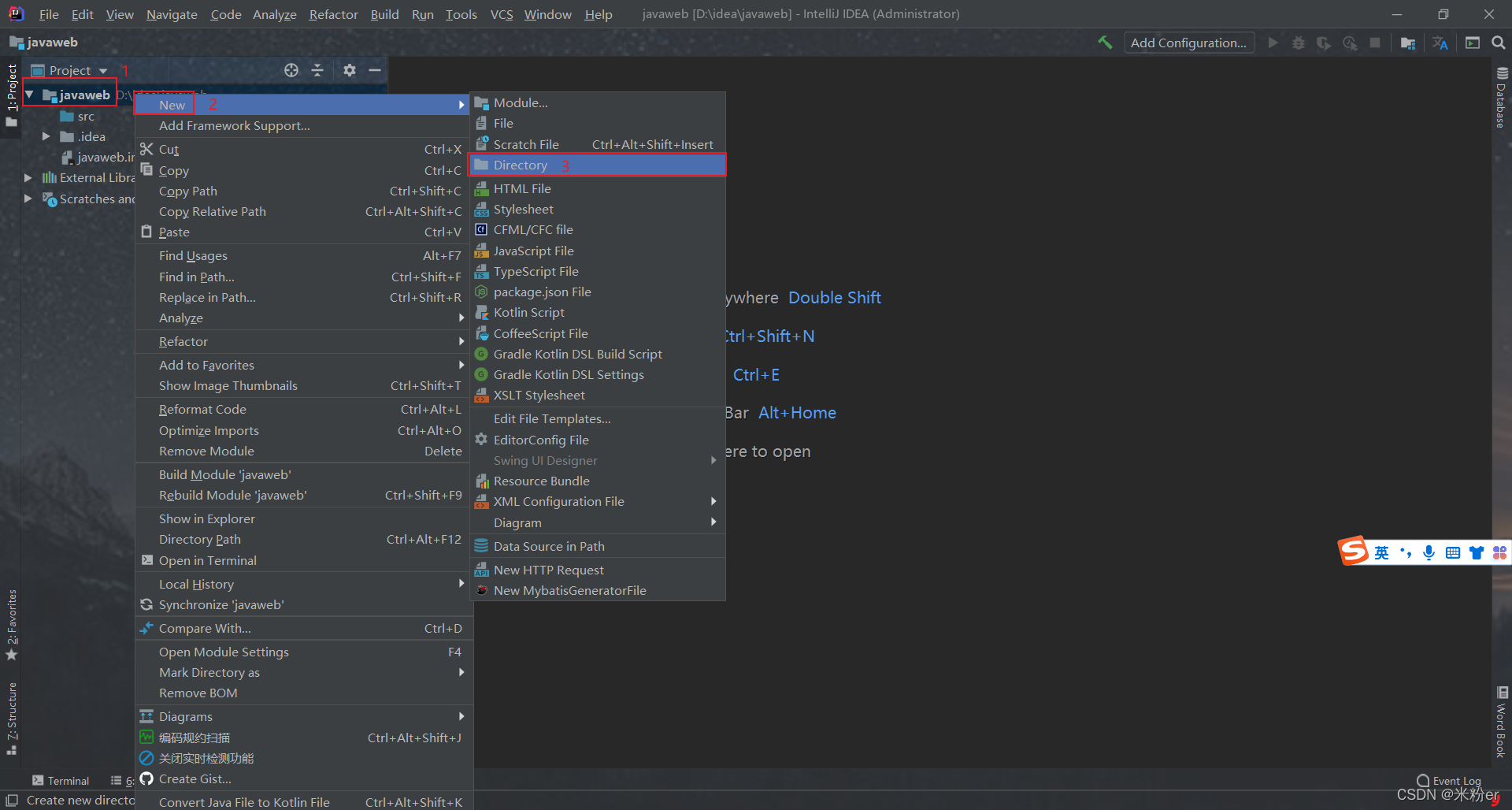Click the tool window toggle icon in status bar

(12, 800)
